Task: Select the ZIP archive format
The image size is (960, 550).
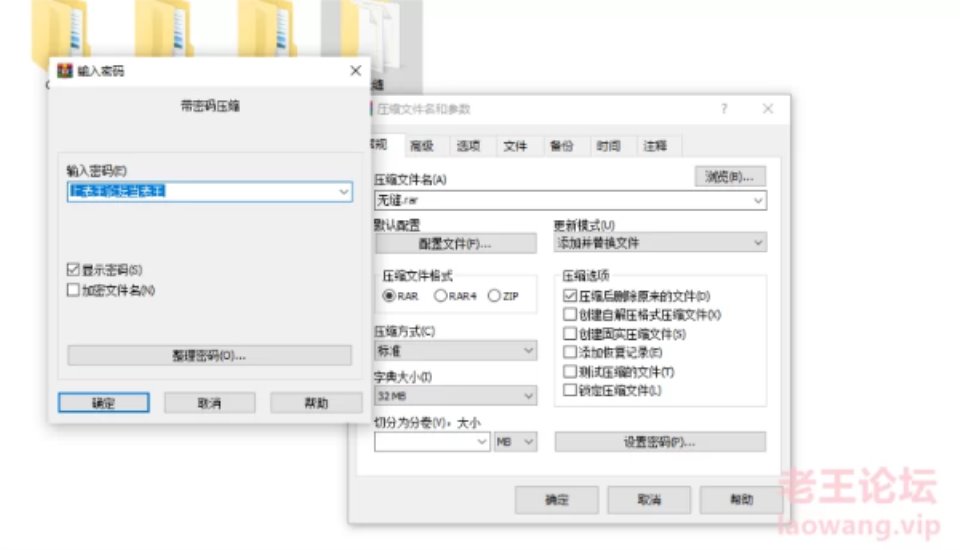Action: pos(494,296)
